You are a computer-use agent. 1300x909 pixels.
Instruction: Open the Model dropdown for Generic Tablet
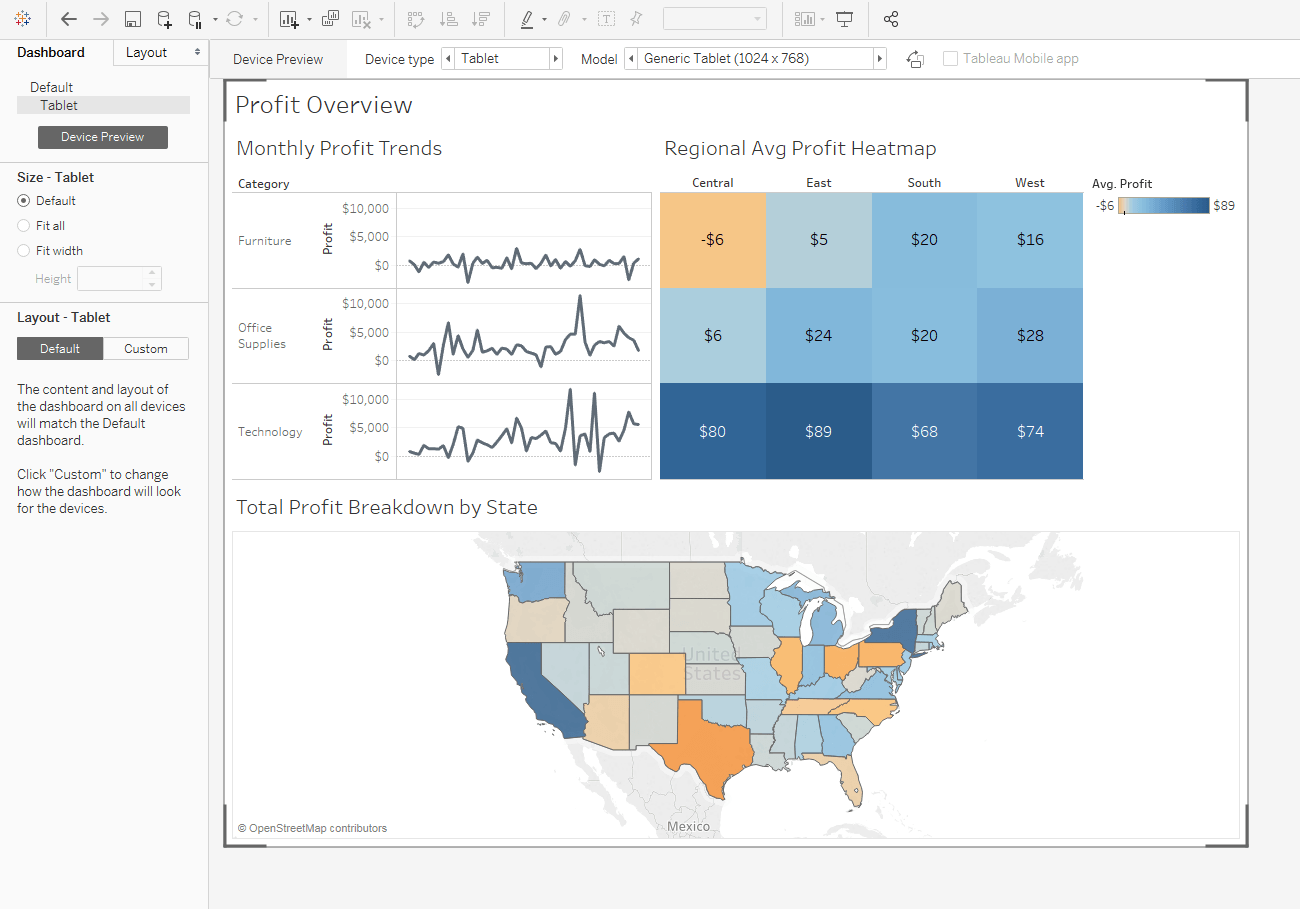pos(755,59)
